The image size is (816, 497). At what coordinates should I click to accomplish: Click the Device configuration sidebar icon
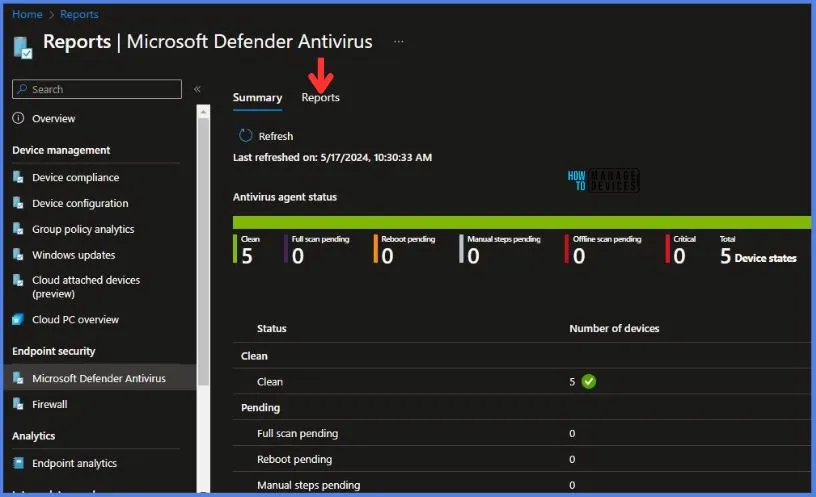[x=18, y=203]
